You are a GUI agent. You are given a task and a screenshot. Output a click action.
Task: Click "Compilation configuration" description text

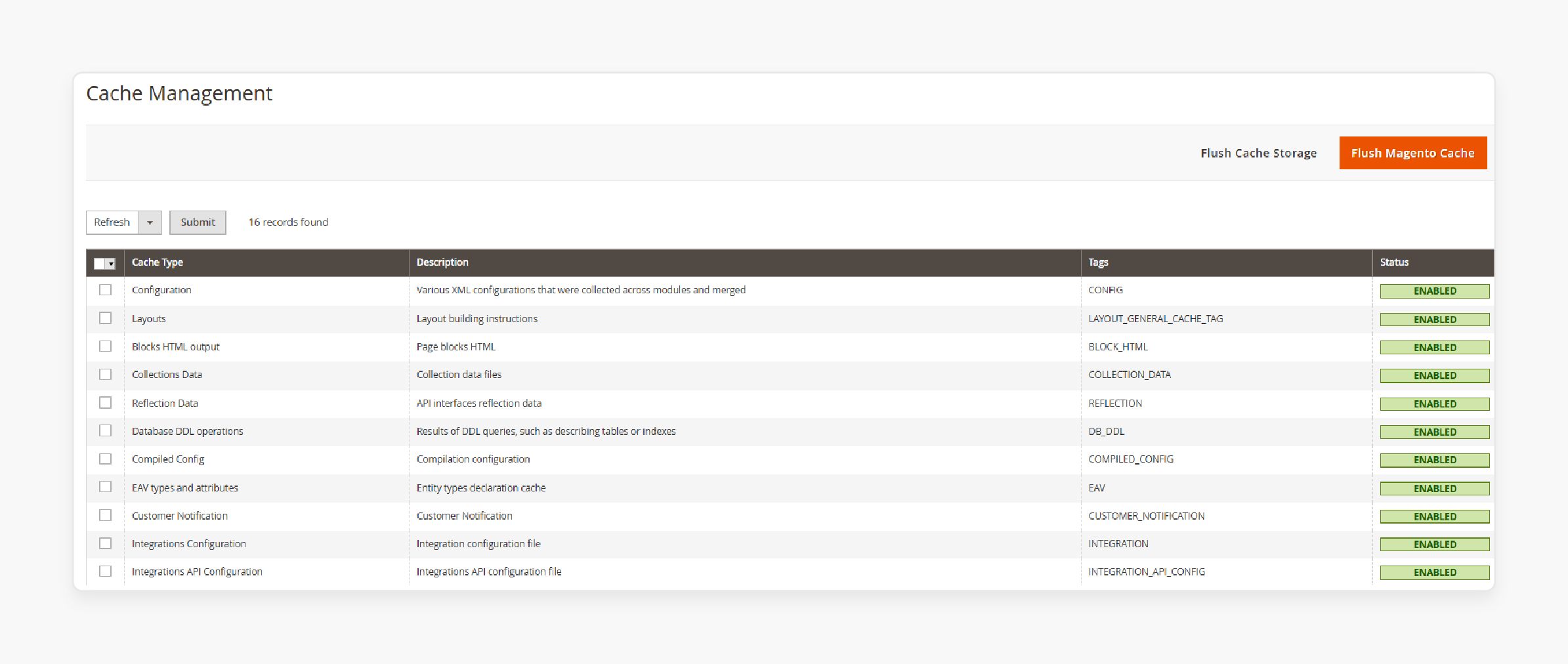coord(473,459)
